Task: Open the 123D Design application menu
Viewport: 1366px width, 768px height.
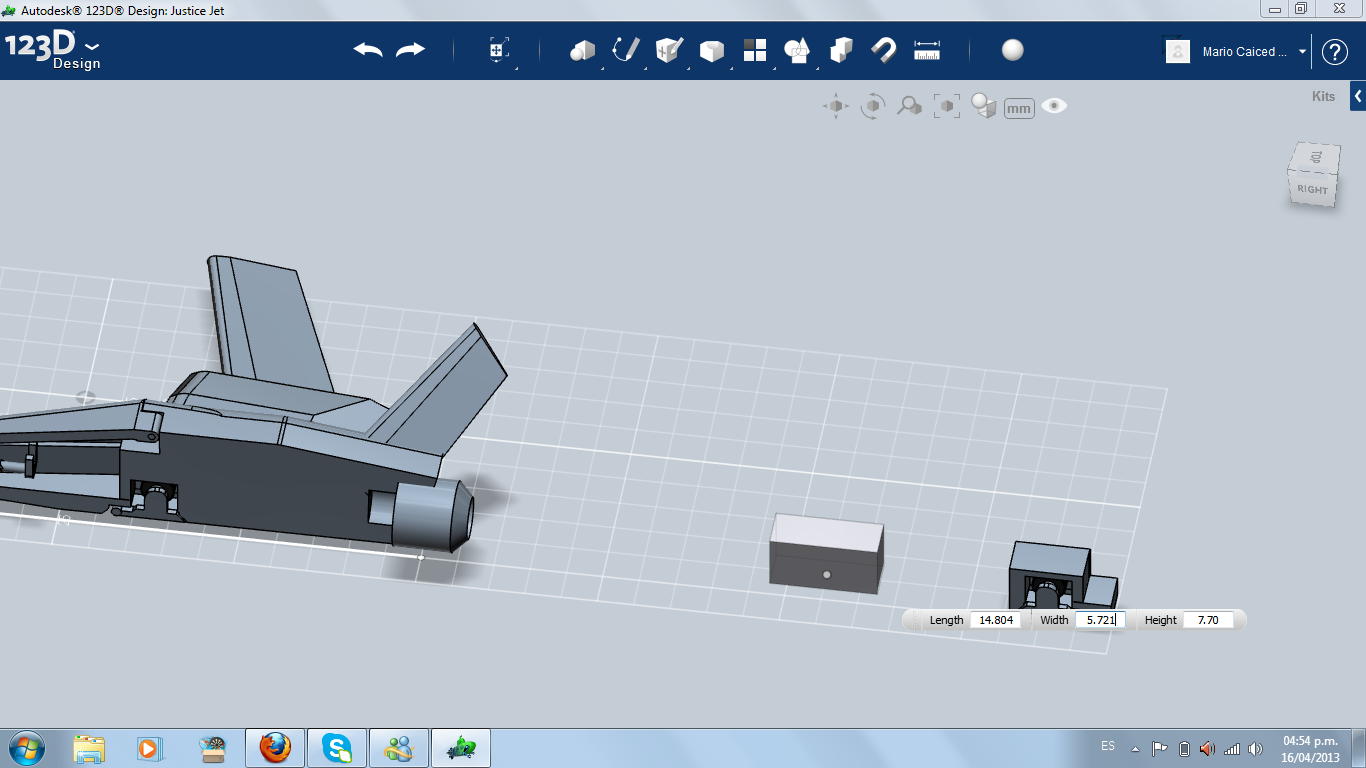Action: [x=52, y=51]
